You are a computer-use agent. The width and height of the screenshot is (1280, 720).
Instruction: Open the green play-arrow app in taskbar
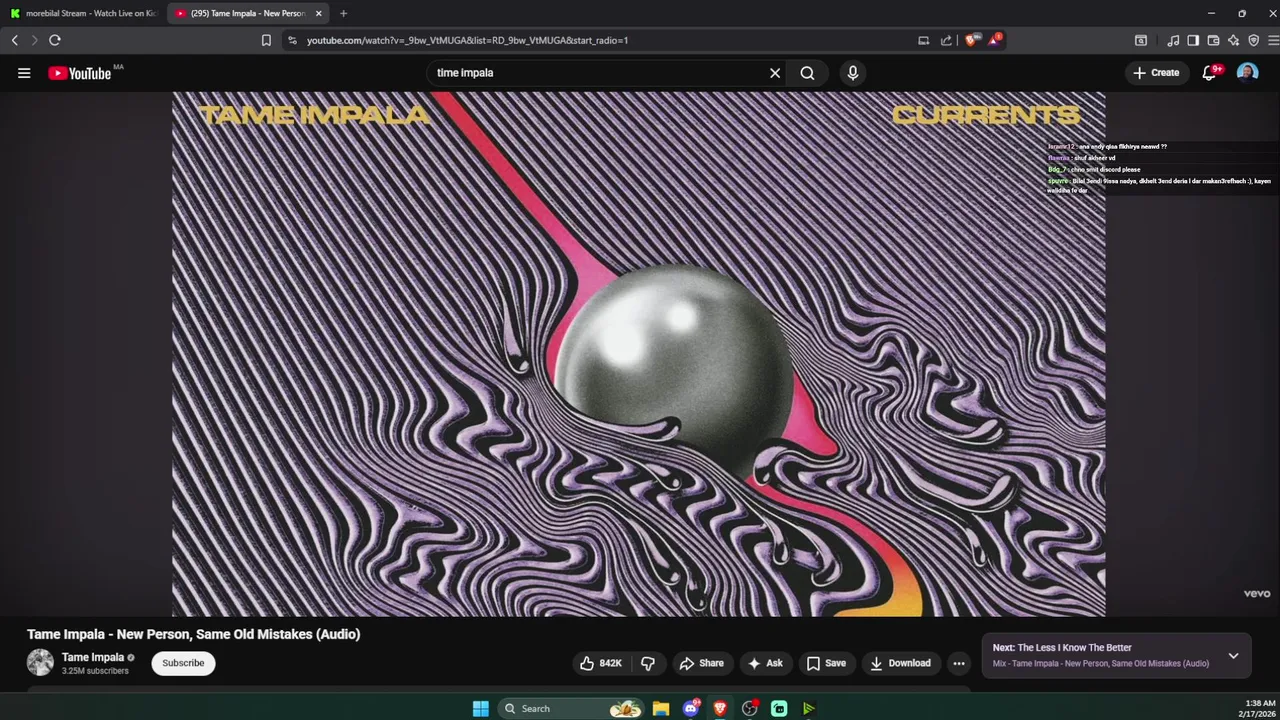tap(808, 708)
